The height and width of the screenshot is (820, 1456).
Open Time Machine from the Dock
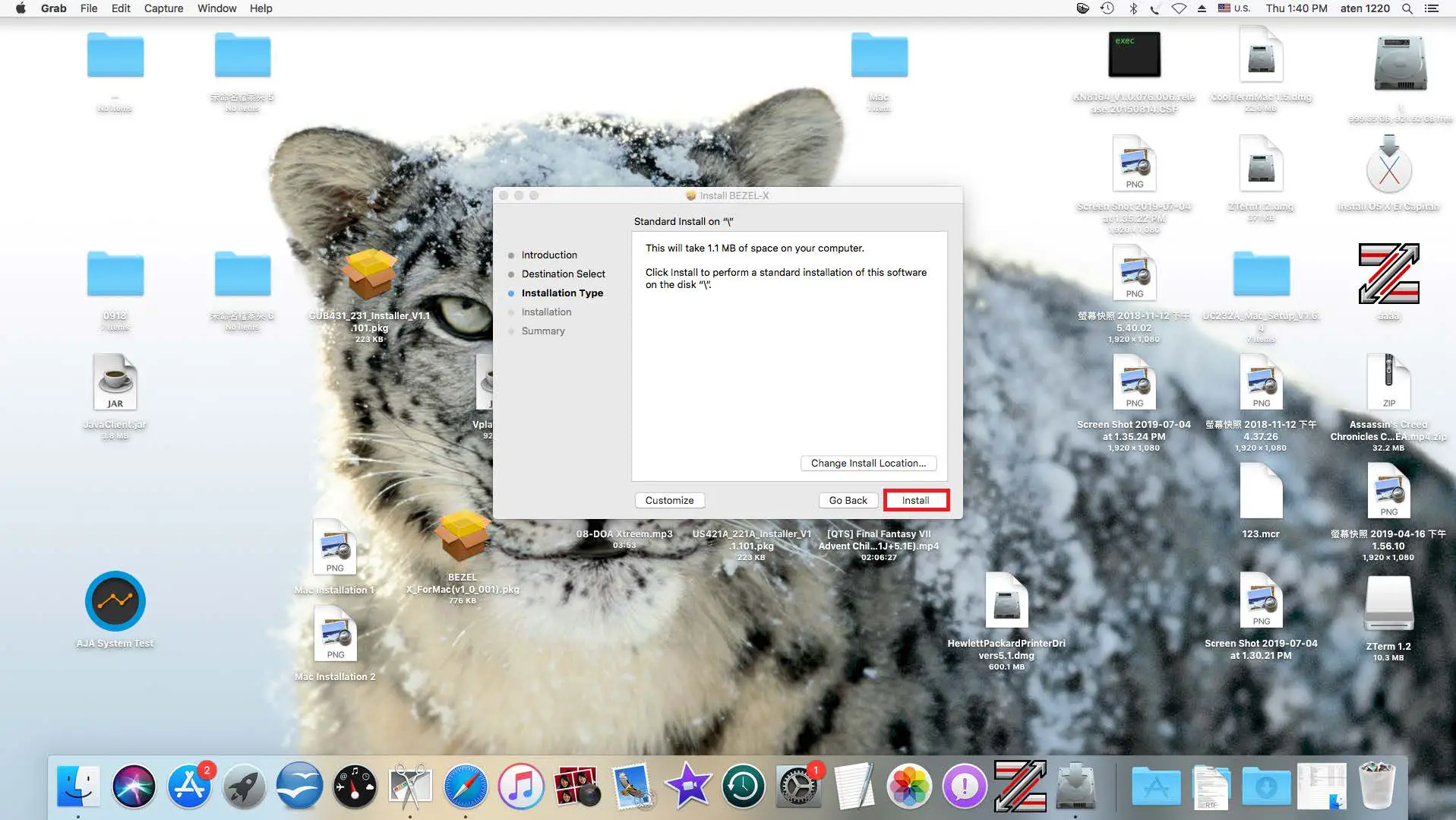743,786
